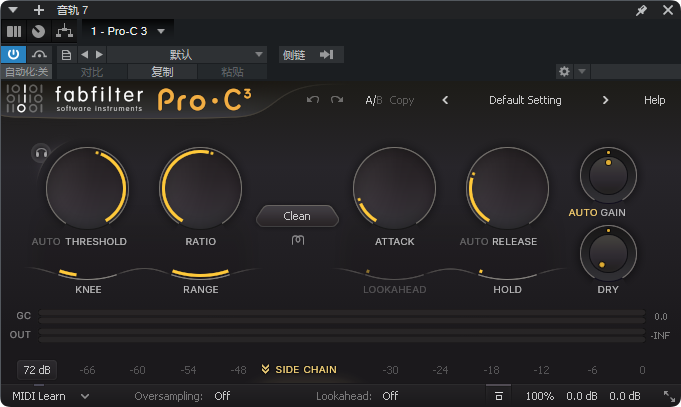Load previous host preset with the left triangle
This screenshot has width=681, height=407.
coord(85,54)
